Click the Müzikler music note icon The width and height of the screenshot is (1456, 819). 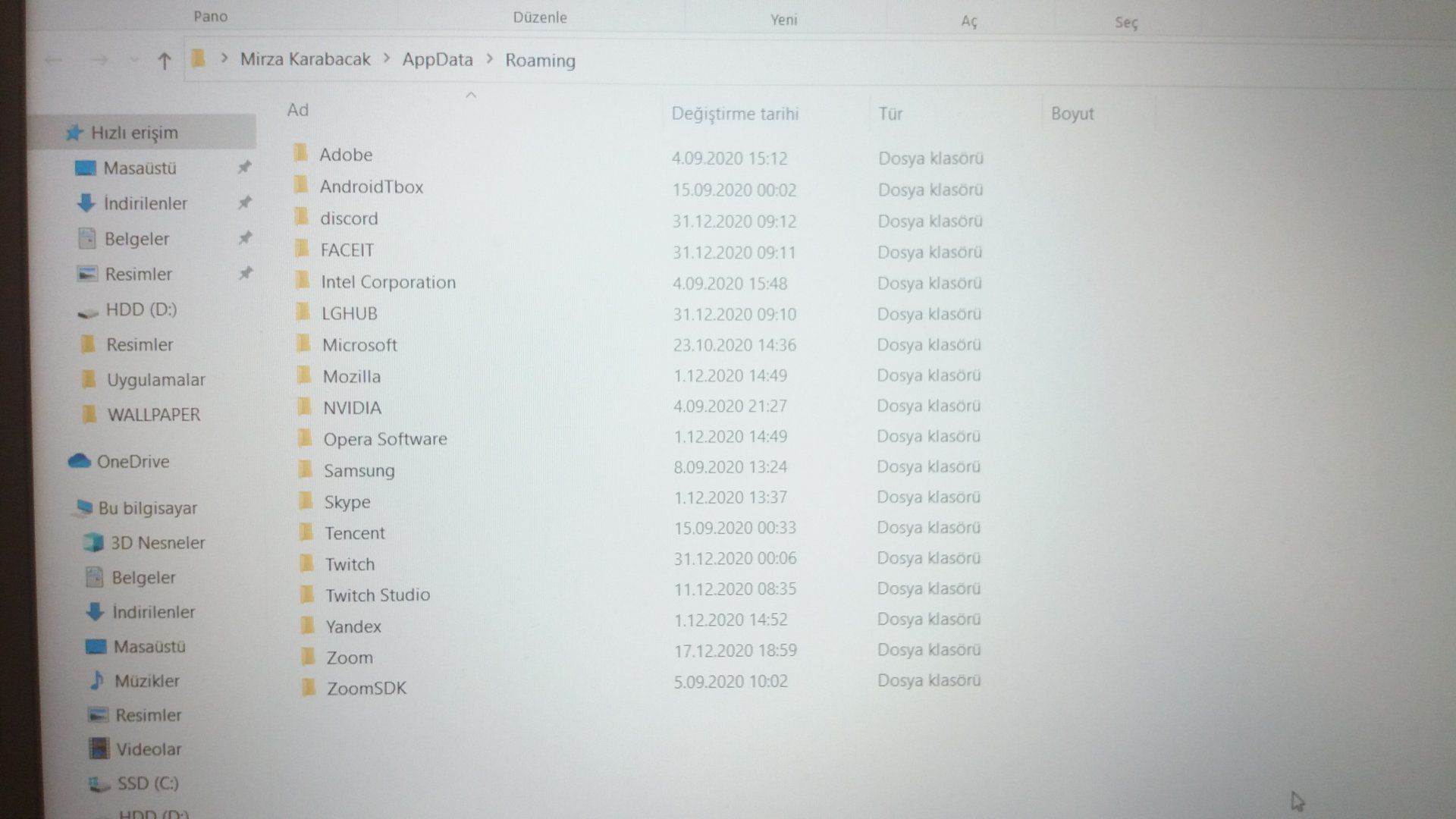pos(97,680)
